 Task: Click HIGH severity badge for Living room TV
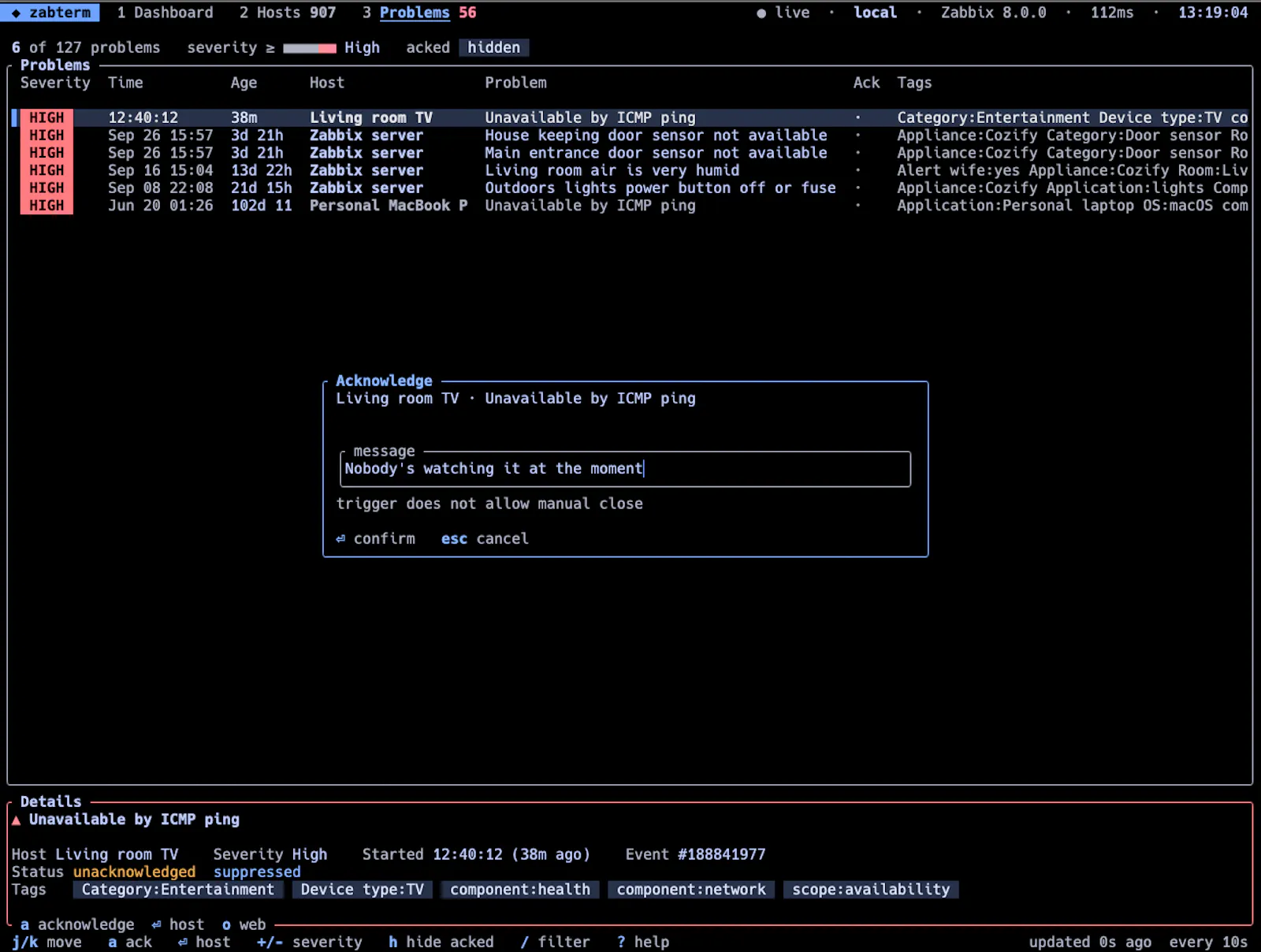46,117
